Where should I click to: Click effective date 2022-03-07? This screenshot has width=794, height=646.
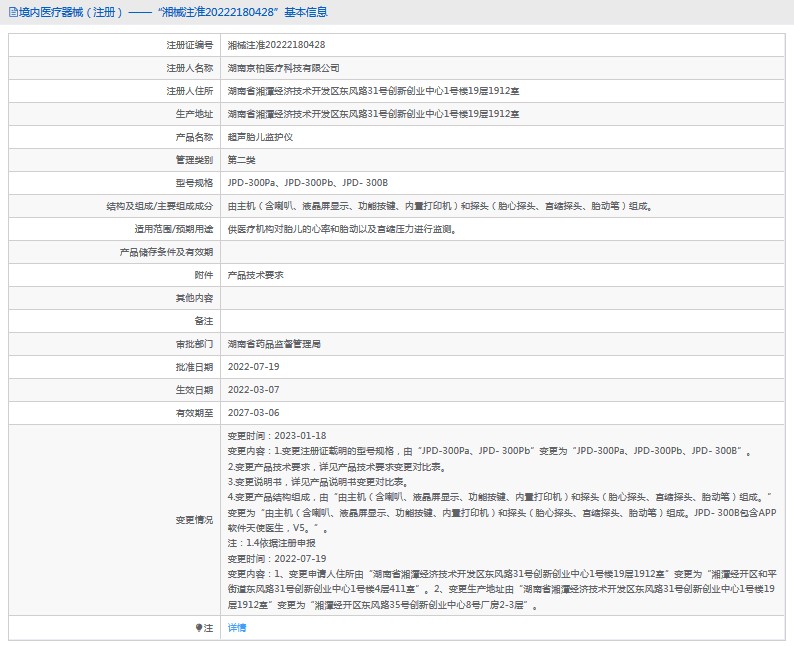(253, 390)
